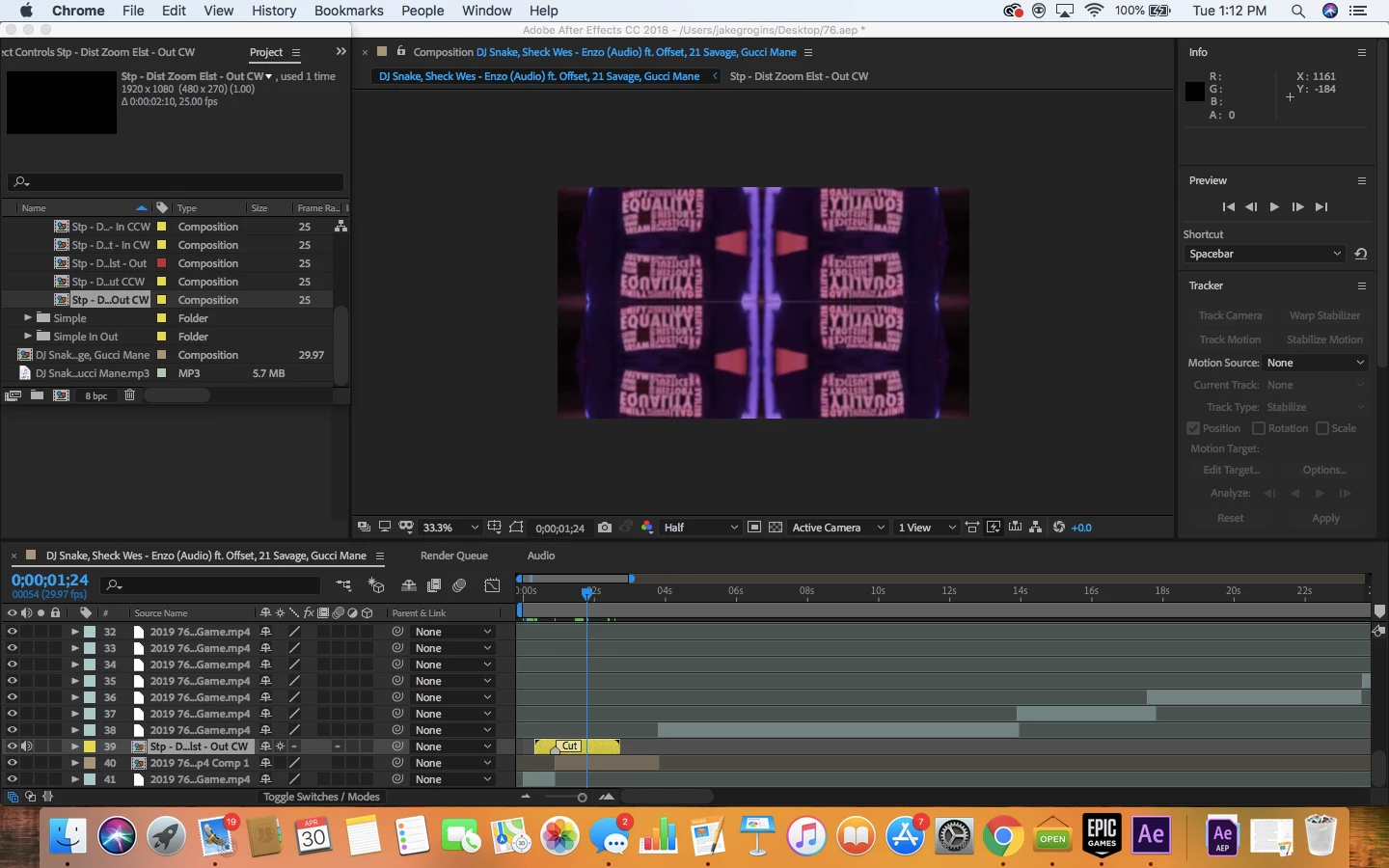Image resolution: width=1389 pixels, height=868 pixels.
Task: Switch to the Render Queue tab
Action: pyautogui.click(x=453, y=556)
